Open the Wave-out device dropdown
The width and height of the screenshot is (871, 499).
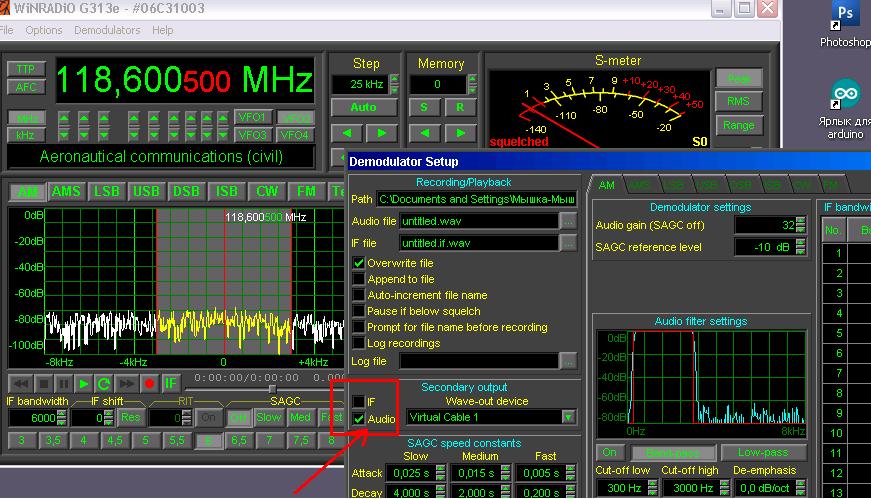(x=568, y=417)
